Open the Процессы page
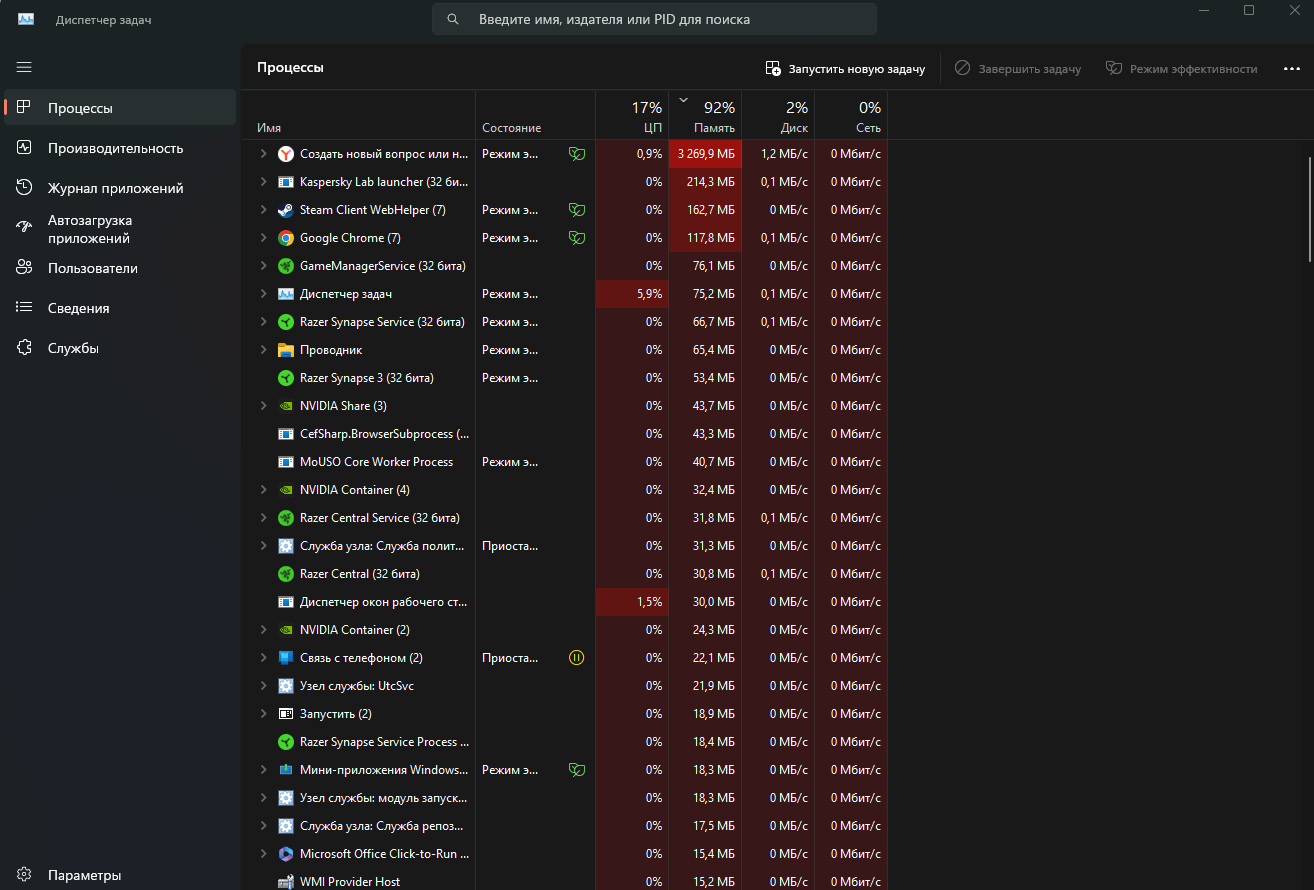1314x890 pixels. pyautogui.click(x=120, y=108)
